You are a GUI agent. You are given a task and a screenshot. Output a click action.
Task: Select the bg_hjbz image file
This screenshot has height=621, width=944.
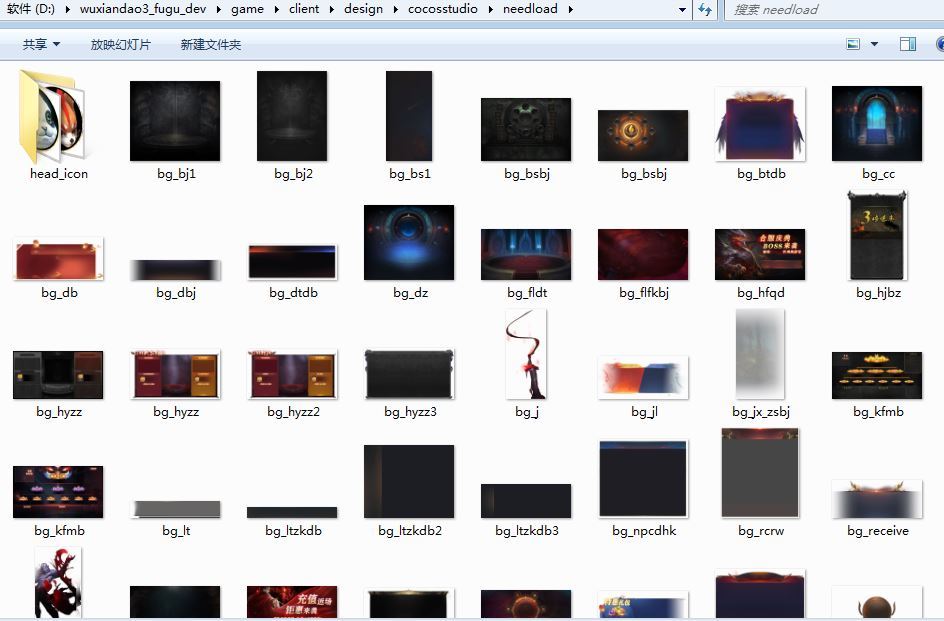[877, 238]
